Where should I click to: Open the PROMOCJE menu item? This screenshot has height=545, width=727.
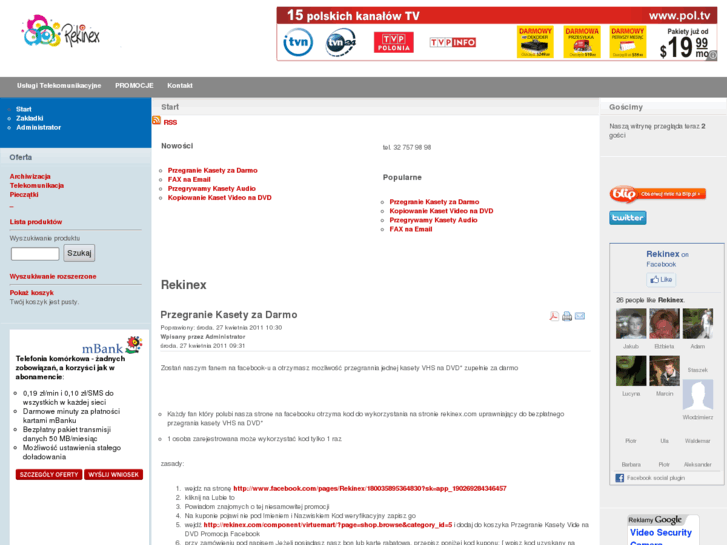[134, 86]
